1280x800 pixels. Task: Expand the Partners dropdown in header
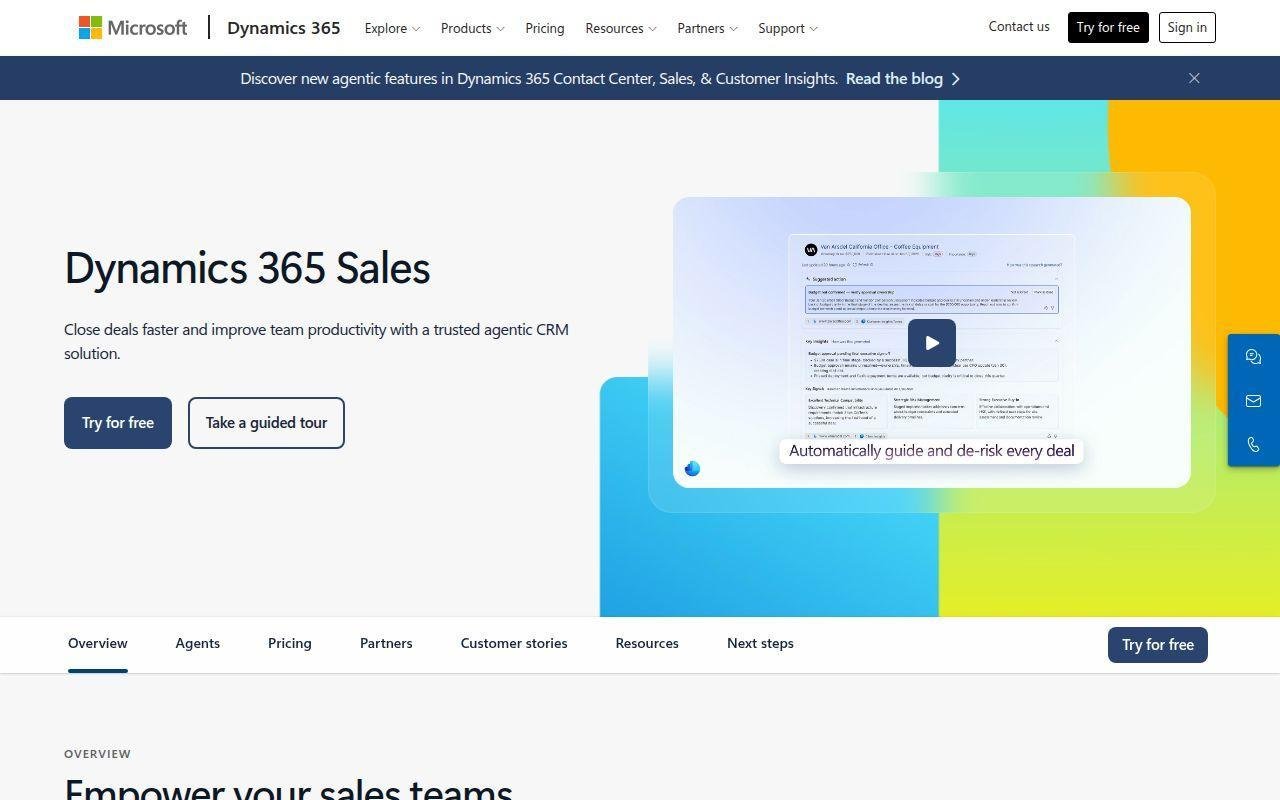tap(707, 28)
